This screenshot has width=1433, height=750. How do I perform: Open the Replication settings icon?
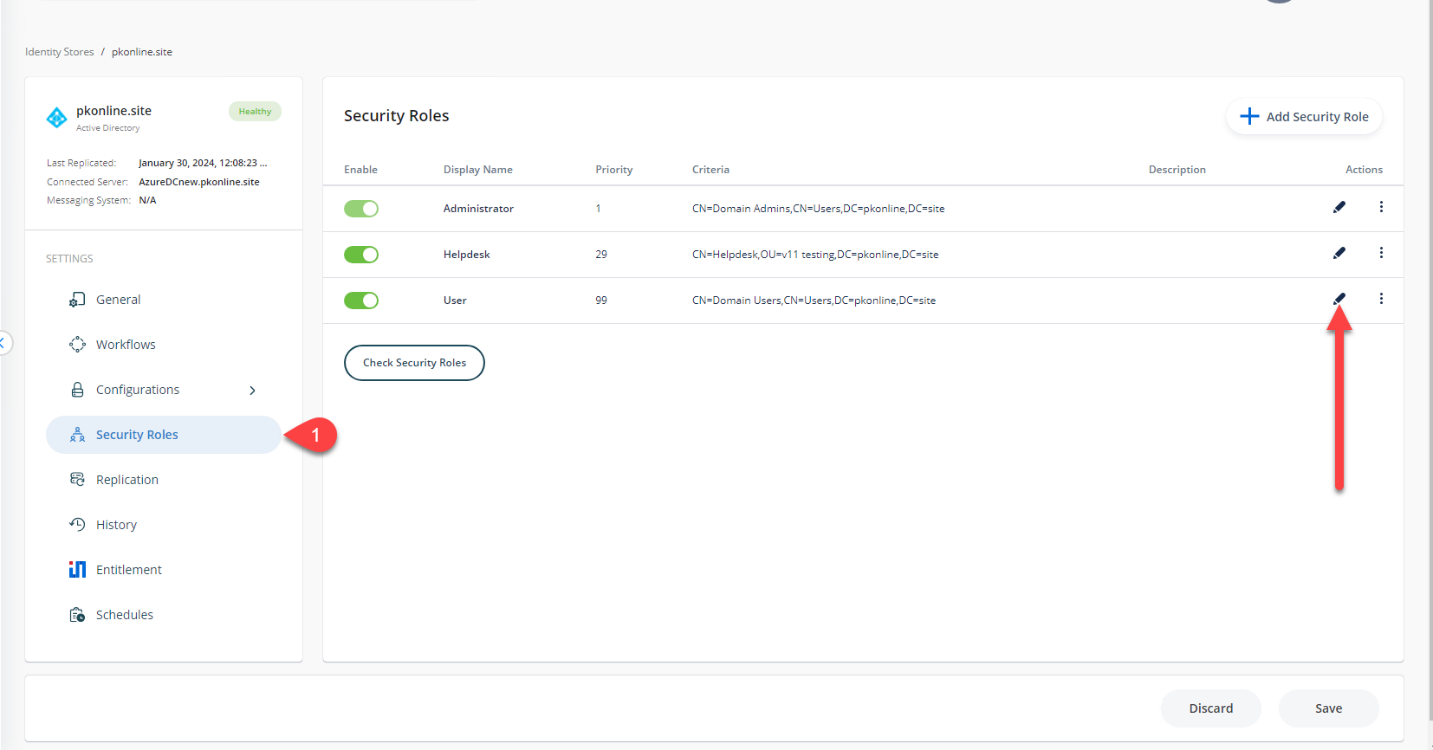click(x=78, y=479)
